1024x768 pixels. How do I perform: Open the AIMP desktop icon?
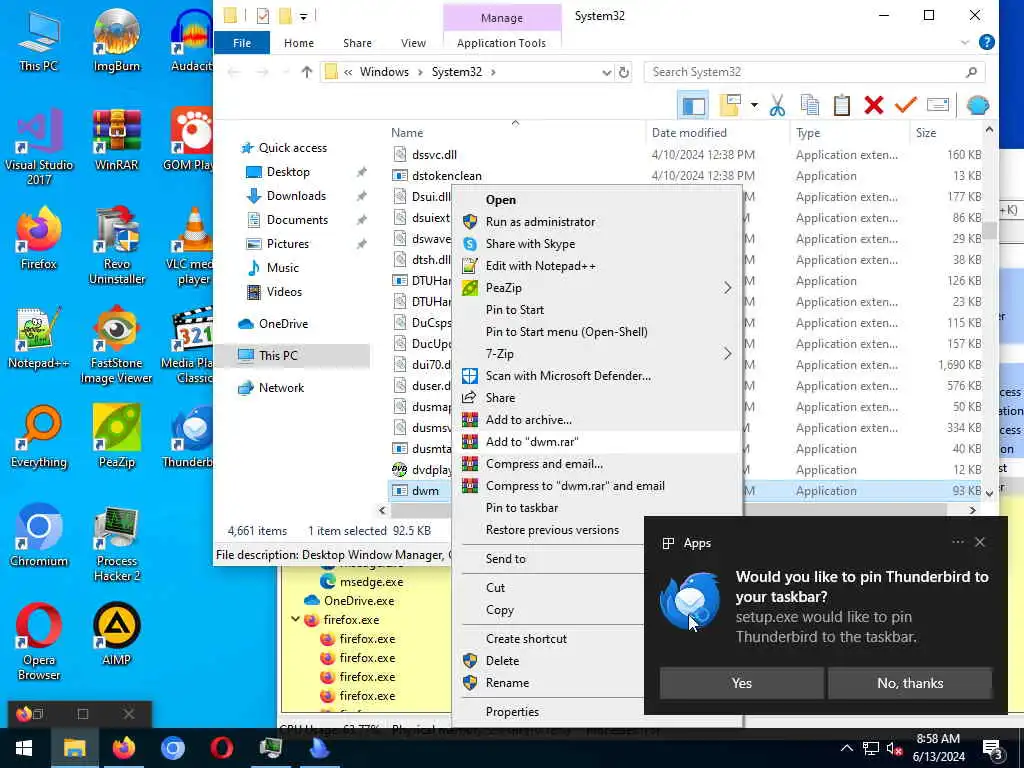point(116,634)
